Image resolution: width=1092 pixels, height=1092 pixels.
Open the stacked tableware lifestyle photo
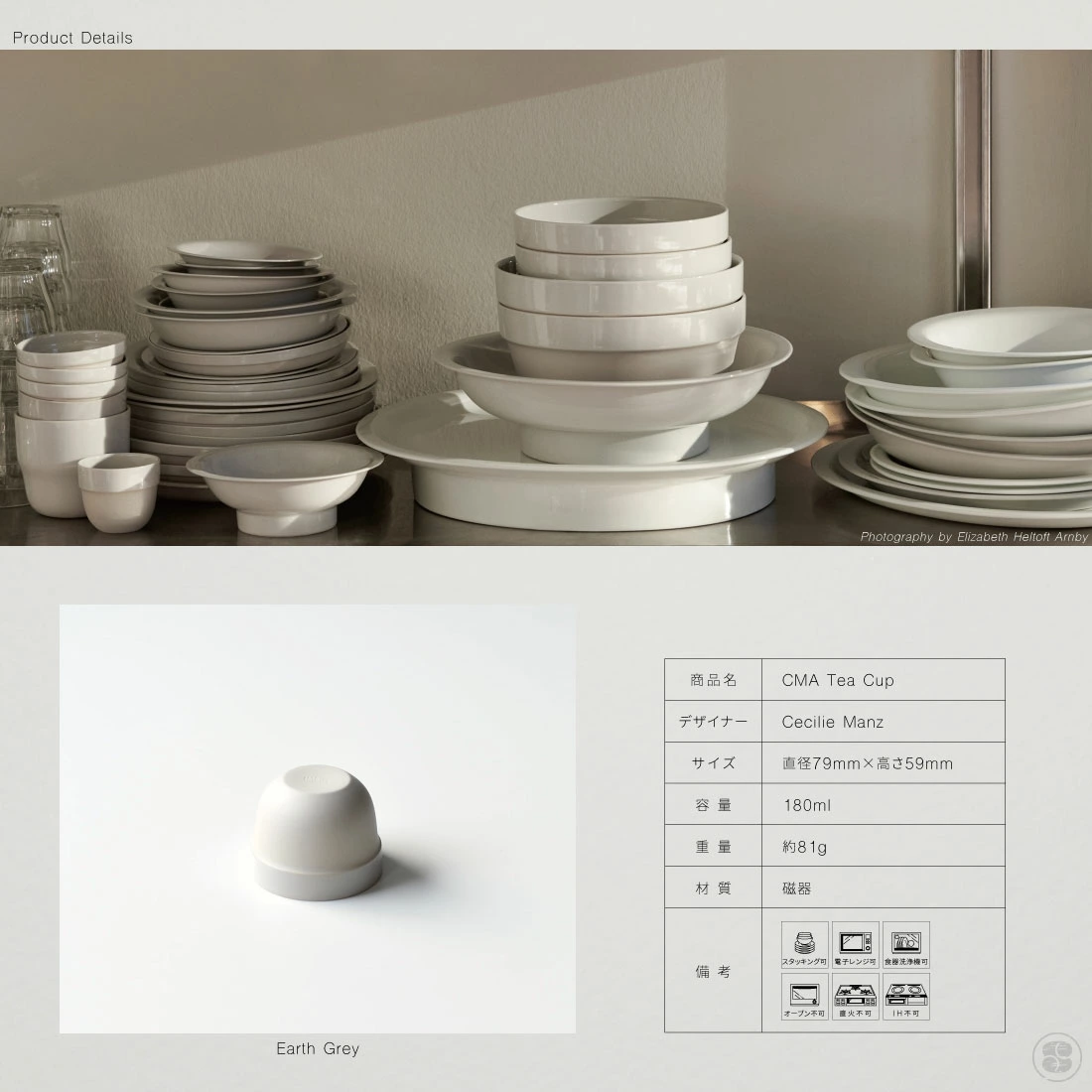click(546, 298)
